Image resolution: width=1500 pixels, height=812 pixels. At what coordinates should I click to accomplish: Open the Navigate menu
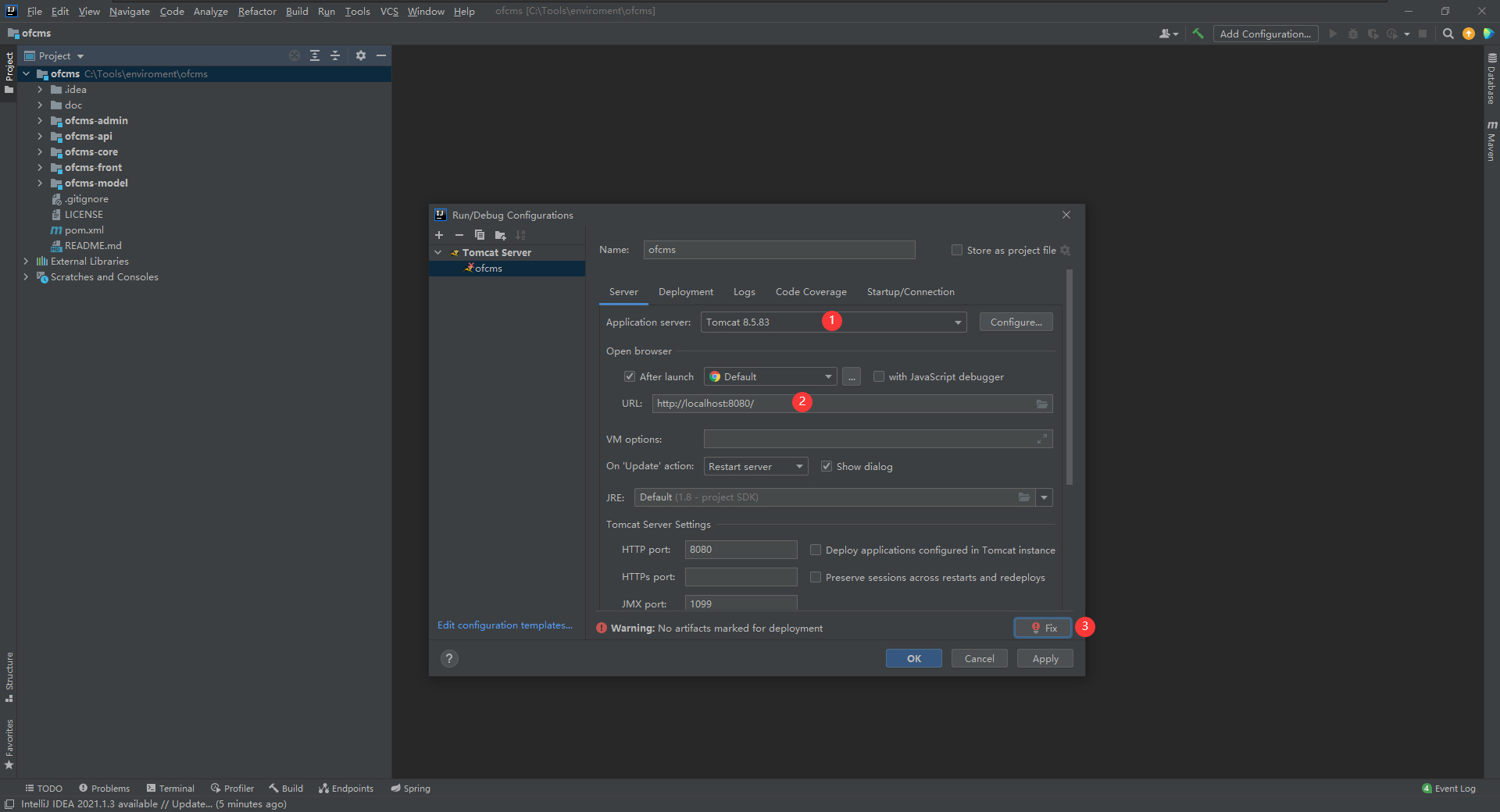tap(130, 11)
